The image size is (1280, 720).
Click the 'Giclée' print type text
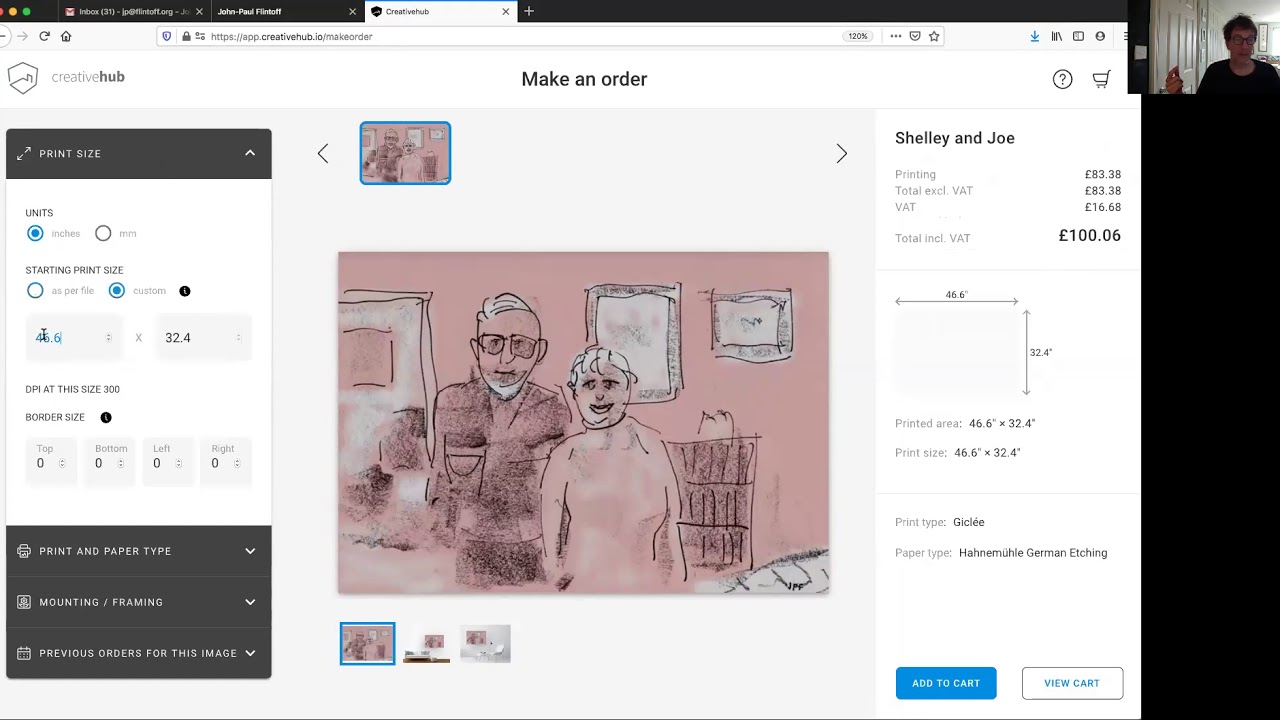(969, 522)
